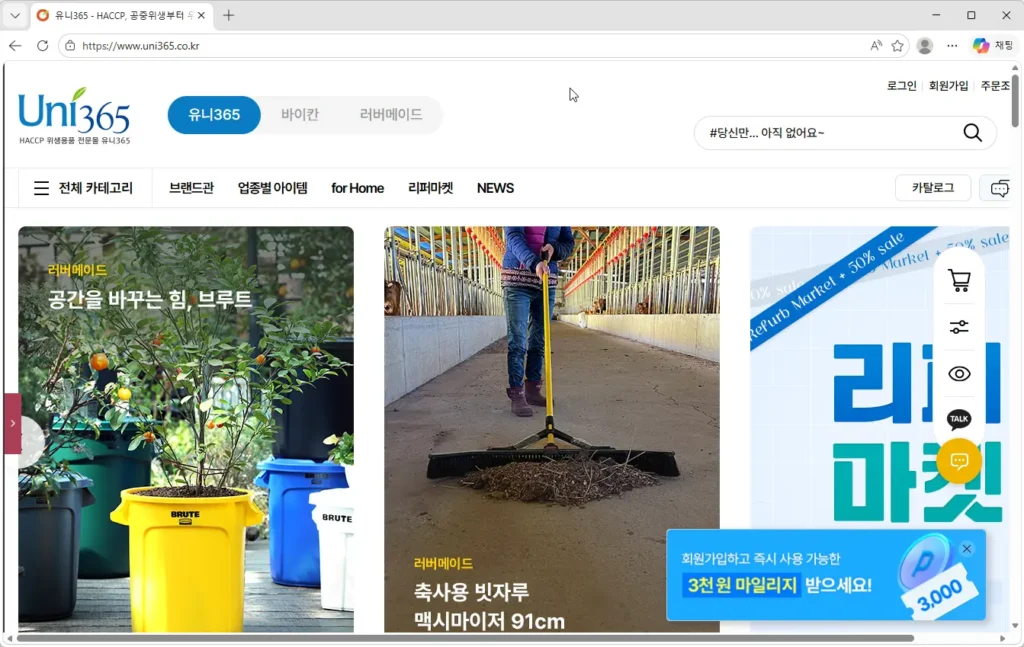The image size is (1024, 647).
Task: Open the 리퍼마켓 50% sale banner
Action: click(879, 429)
